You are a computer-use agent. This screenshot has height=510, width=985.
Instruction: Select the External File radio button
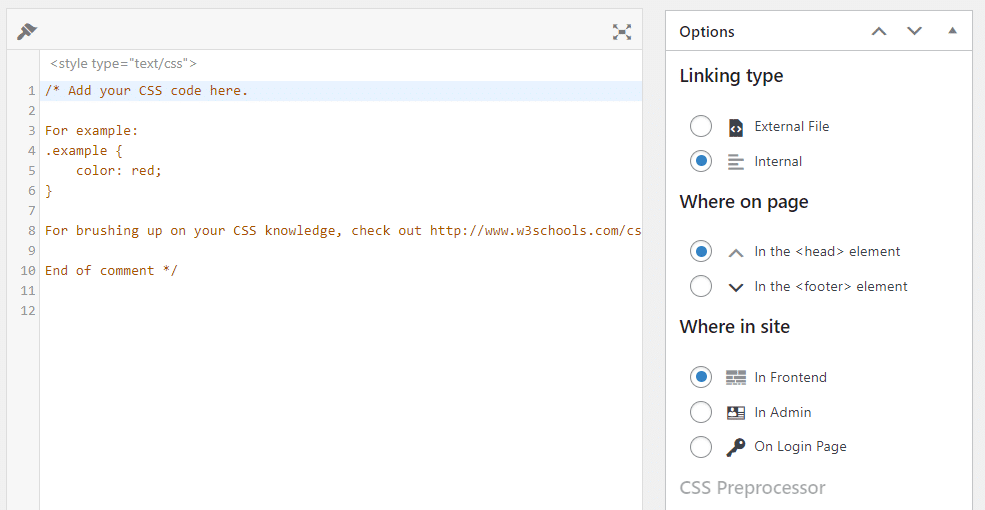(x=701, y=127)
